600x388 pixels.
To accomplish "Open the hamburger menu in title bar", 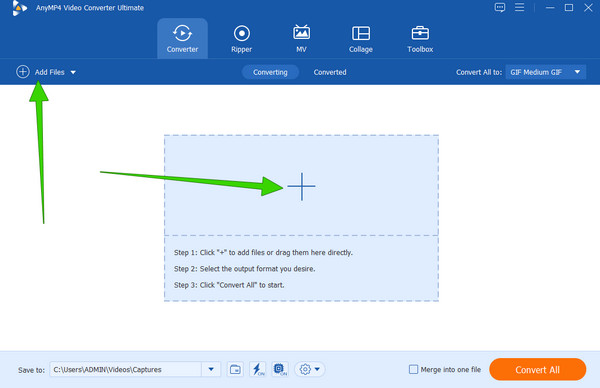I will pyautogui.click(x=519, y=7).
